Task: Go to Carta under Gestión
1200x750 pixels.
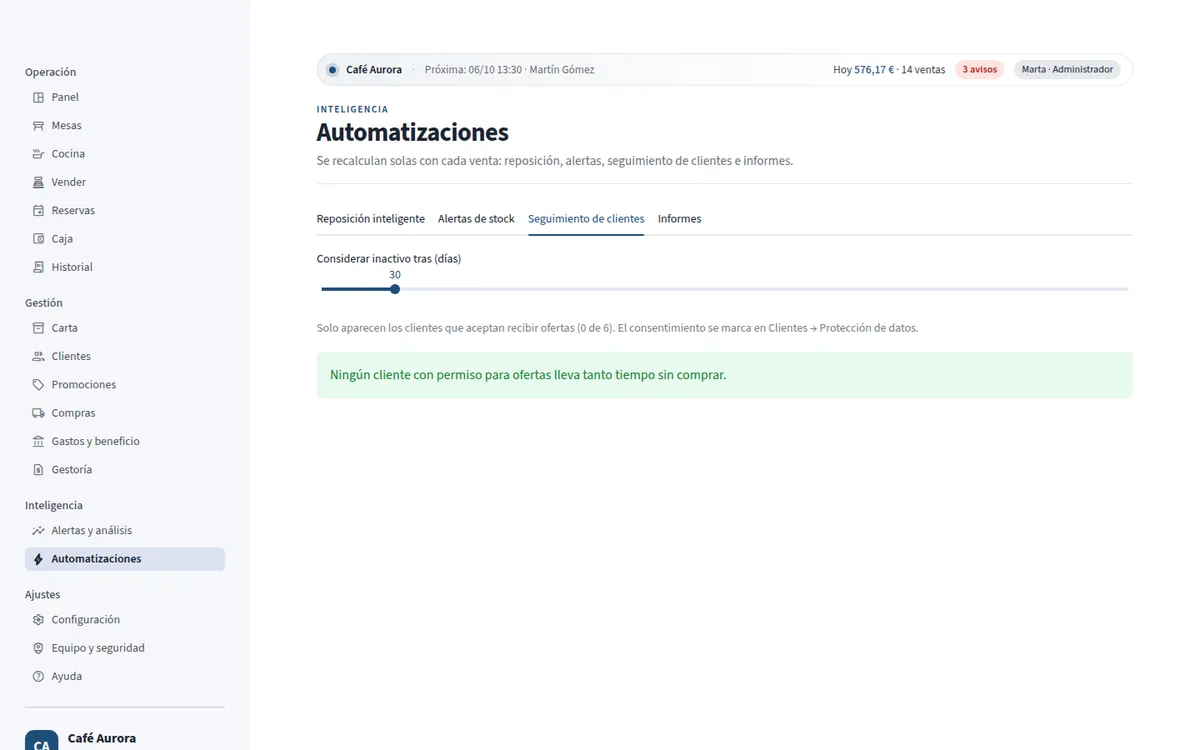Action: tap(125, 328)
